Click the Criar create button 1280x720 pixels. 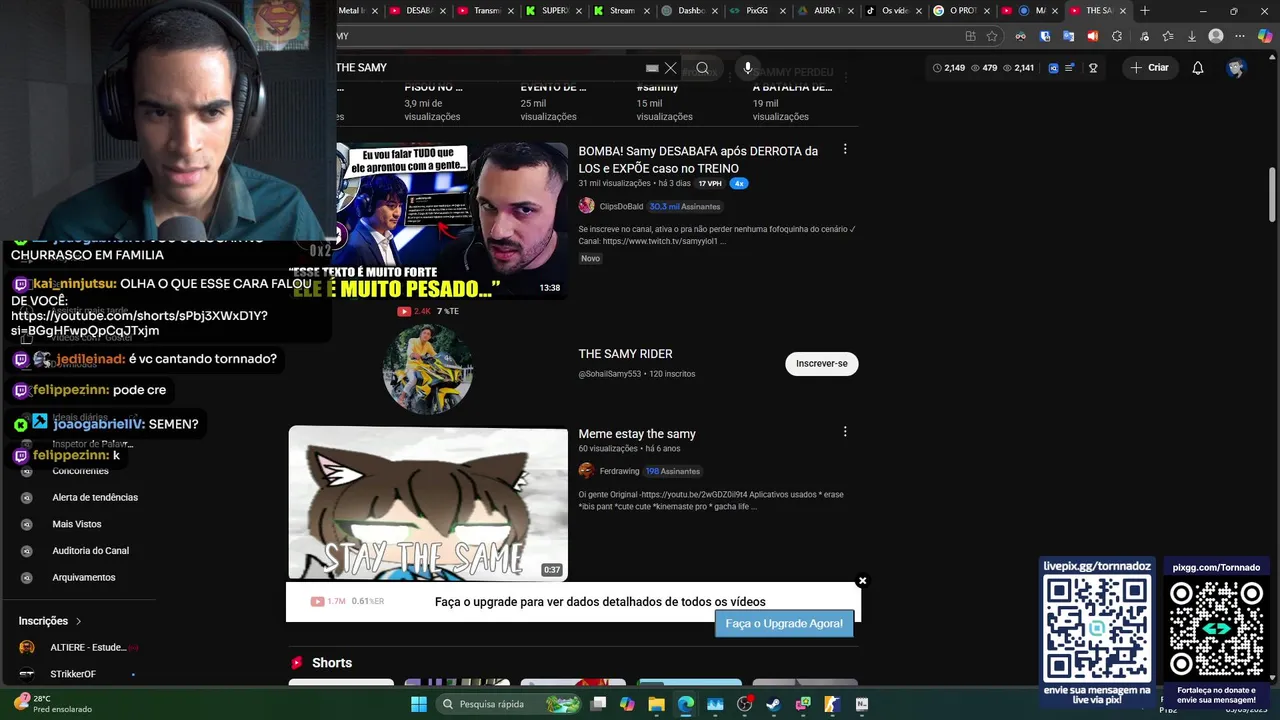[1149, 68]
